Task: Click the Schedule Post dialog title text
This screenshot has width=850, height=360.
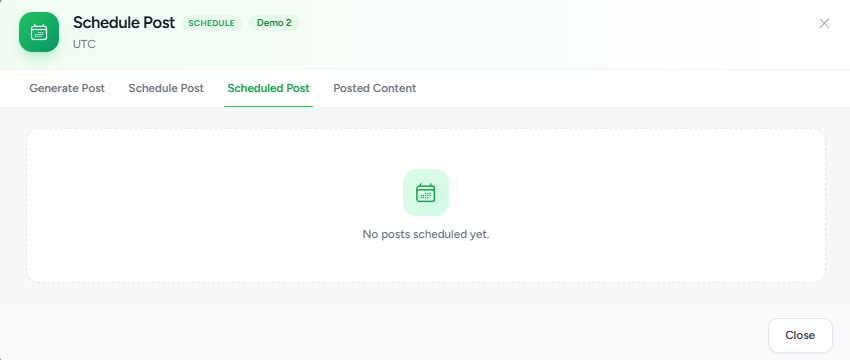Action: tap(124, 23)
